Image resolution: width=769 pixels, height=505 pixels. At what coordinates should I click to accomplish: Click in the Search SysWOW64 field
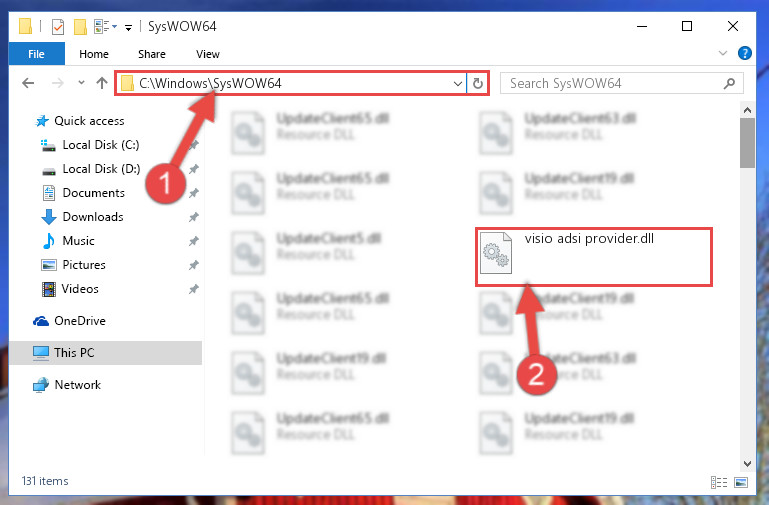(x=613, y=83)
